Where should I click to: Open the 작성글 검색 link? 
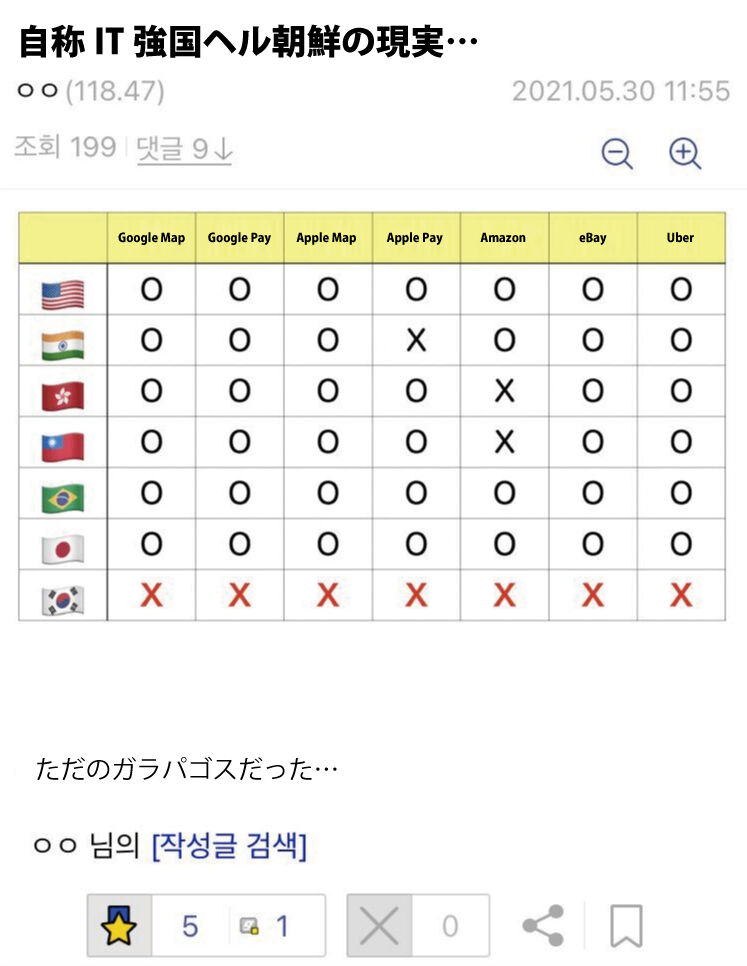pos(229,846)
